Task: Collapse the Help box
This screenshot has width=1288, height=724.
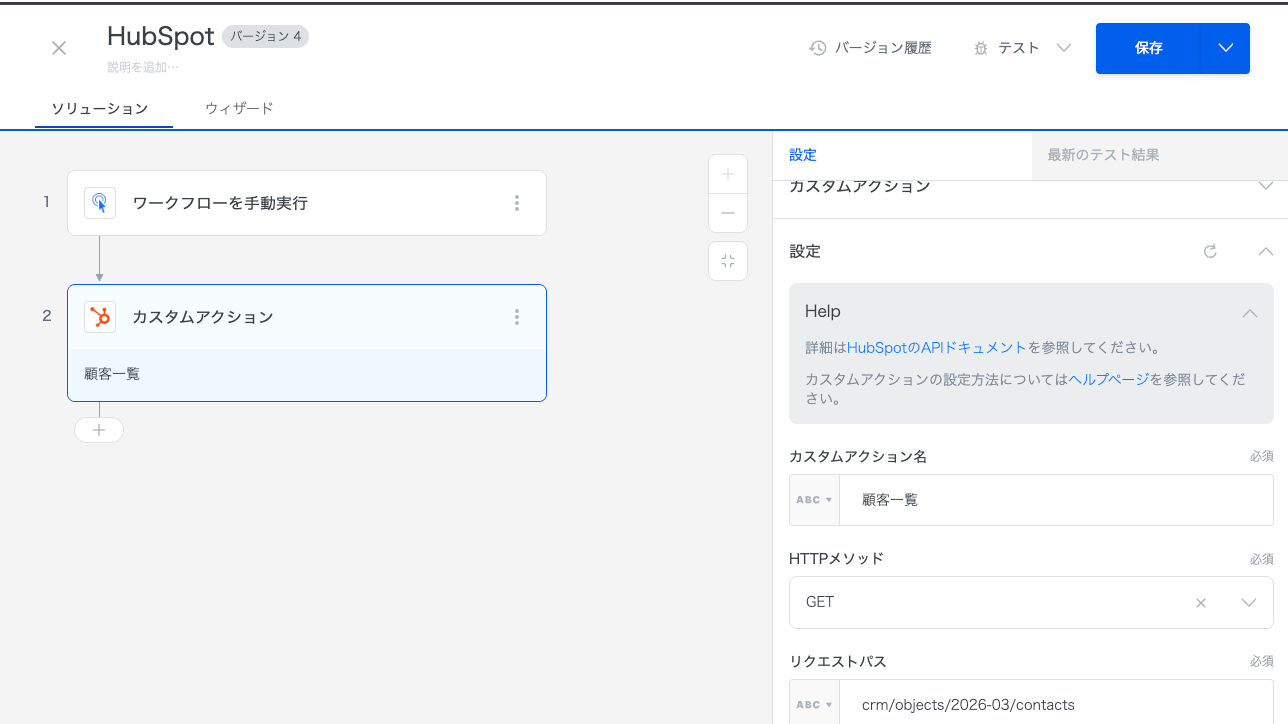Action: [1250, 313]
